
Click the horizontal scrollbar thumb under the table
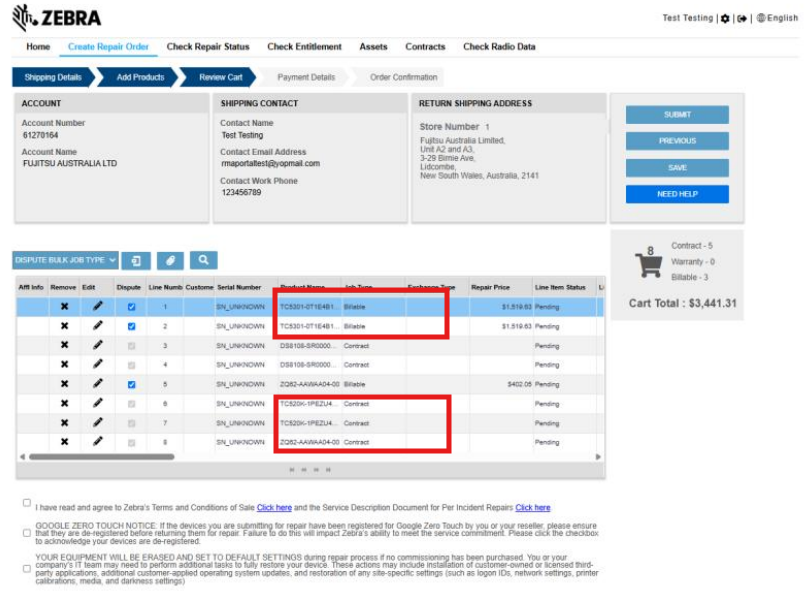coord(102,457)
